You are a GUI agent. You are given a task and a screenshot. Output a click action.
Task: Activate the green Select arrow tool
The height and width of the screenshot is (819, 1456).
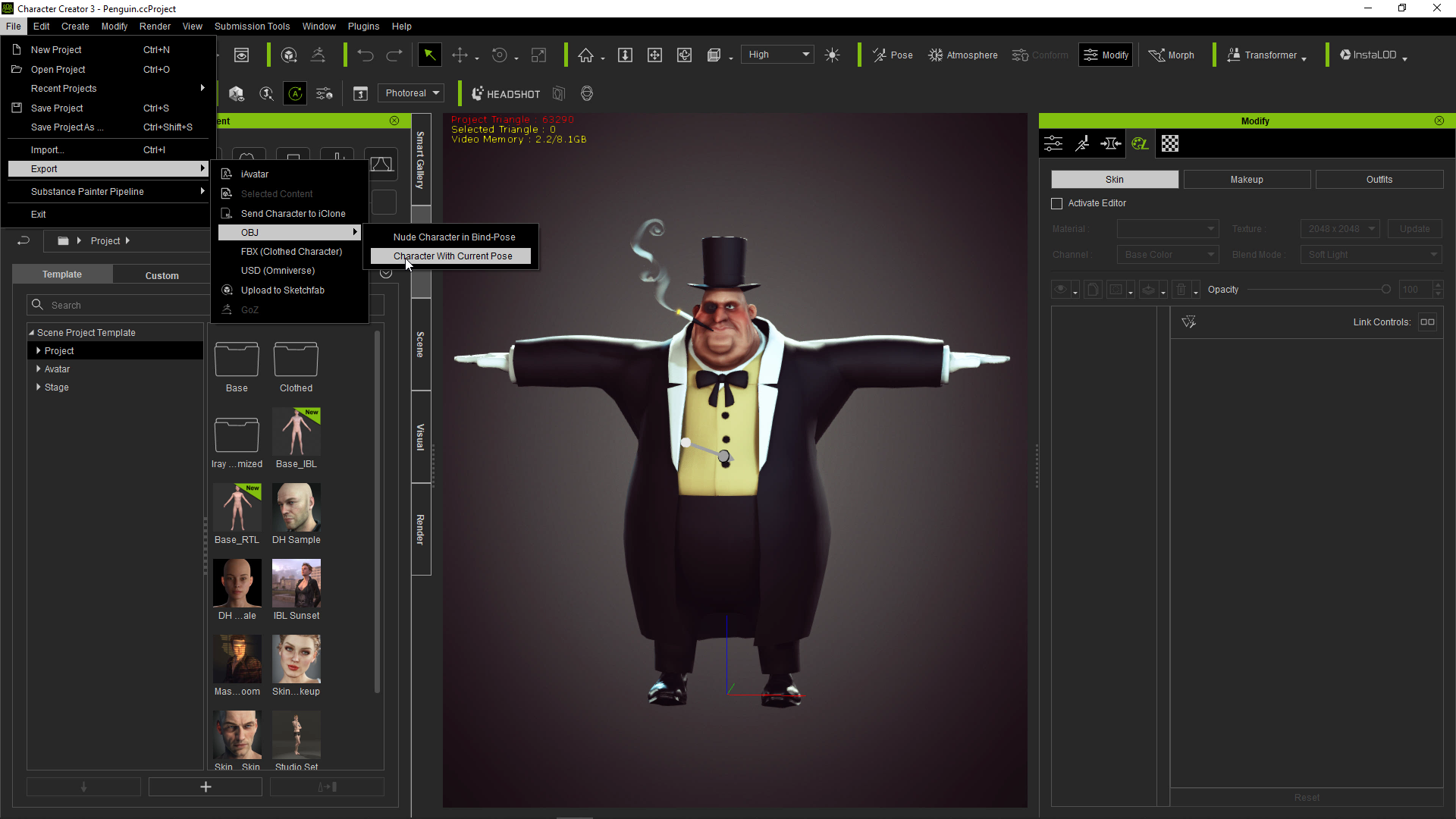tap(429, 55)
